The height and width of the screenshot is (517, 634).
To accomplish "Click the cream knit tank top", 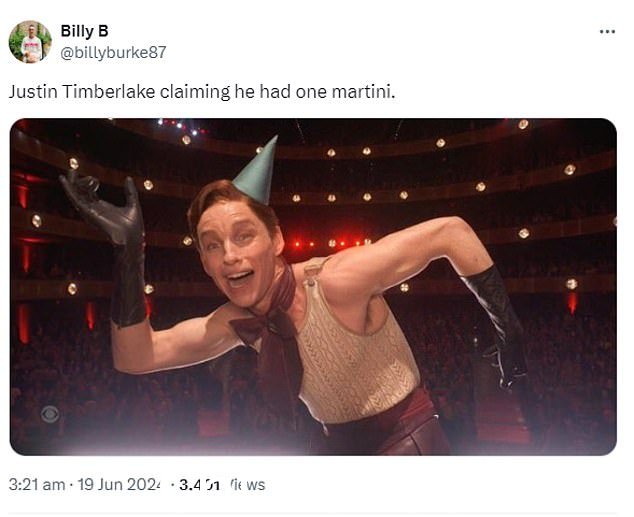I will coord(356,356).
